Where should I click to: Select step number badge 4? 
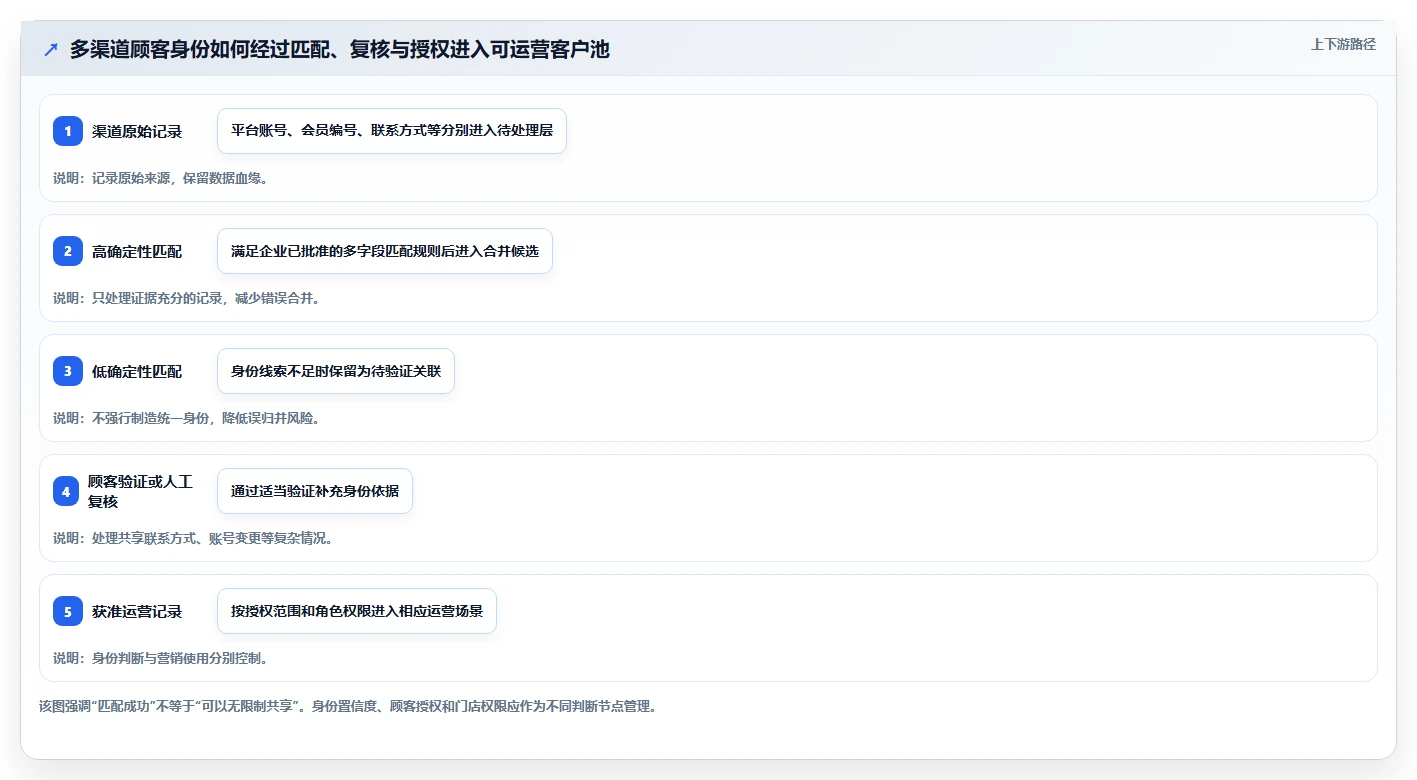(x=66, y=491)
